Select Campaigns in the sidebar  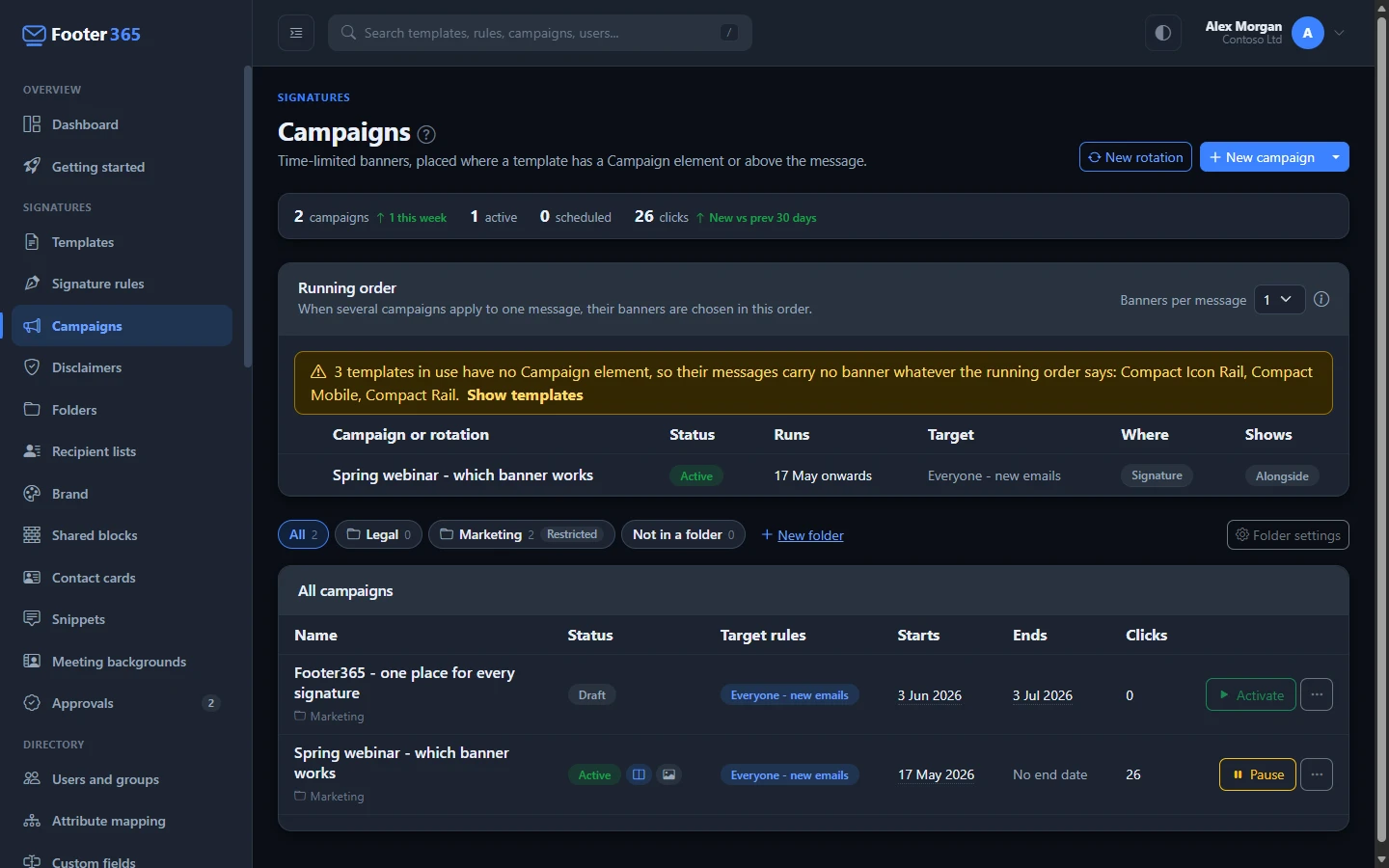tap(122, 326)
